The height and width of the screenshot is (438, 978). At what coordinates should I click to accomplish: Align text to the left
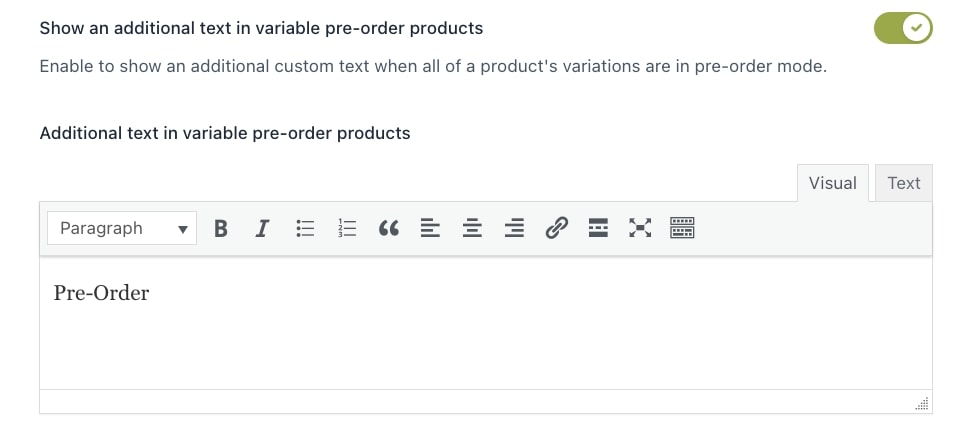click(430, 228)
